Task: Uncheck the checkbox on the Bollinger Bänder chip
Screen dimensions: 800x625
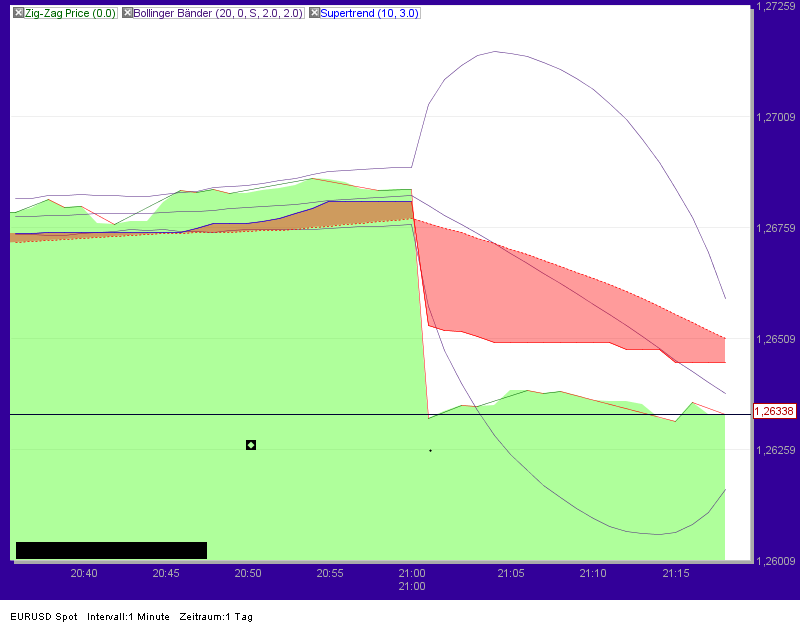Action: tap(126, 14)
